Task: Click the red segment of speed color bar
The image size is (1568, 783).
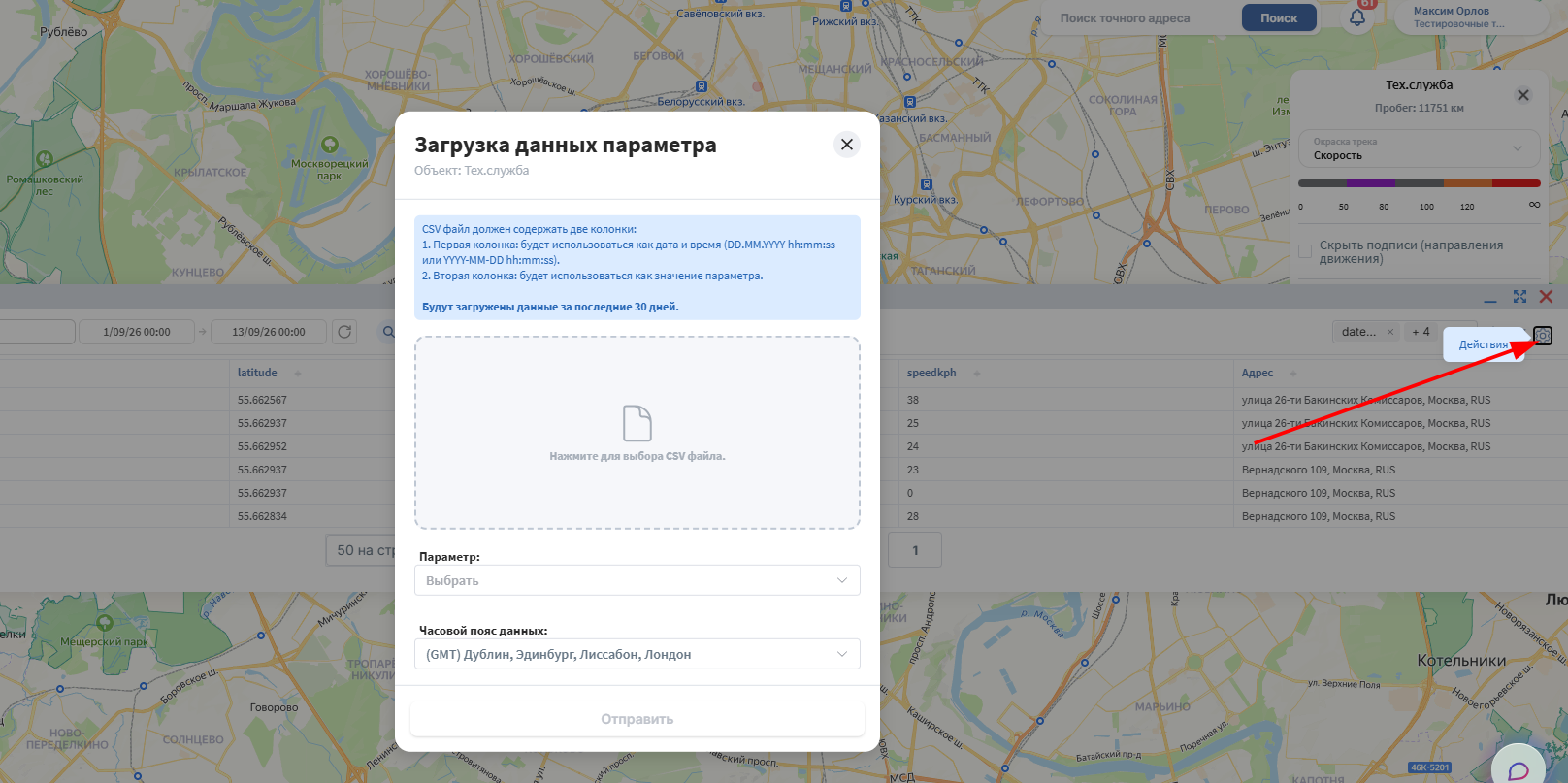Action: (x=1517, y=182)
